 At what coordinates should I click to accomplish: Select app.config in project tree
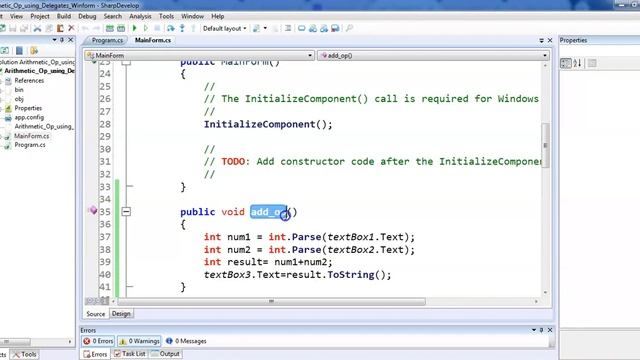point(29,117)
